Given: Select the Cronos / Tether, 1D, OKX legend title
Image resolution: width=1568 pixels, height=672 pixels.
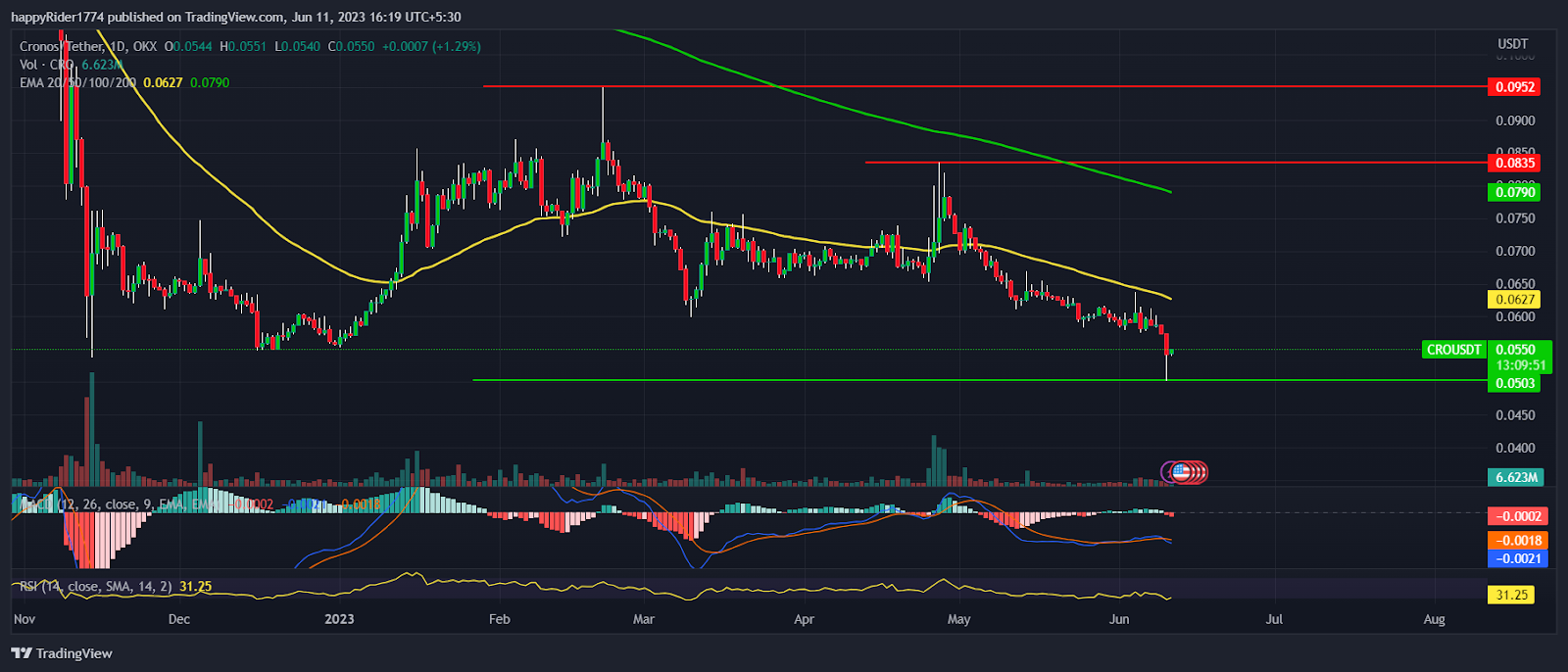Looking at the screenshot, I should (88, 46).
